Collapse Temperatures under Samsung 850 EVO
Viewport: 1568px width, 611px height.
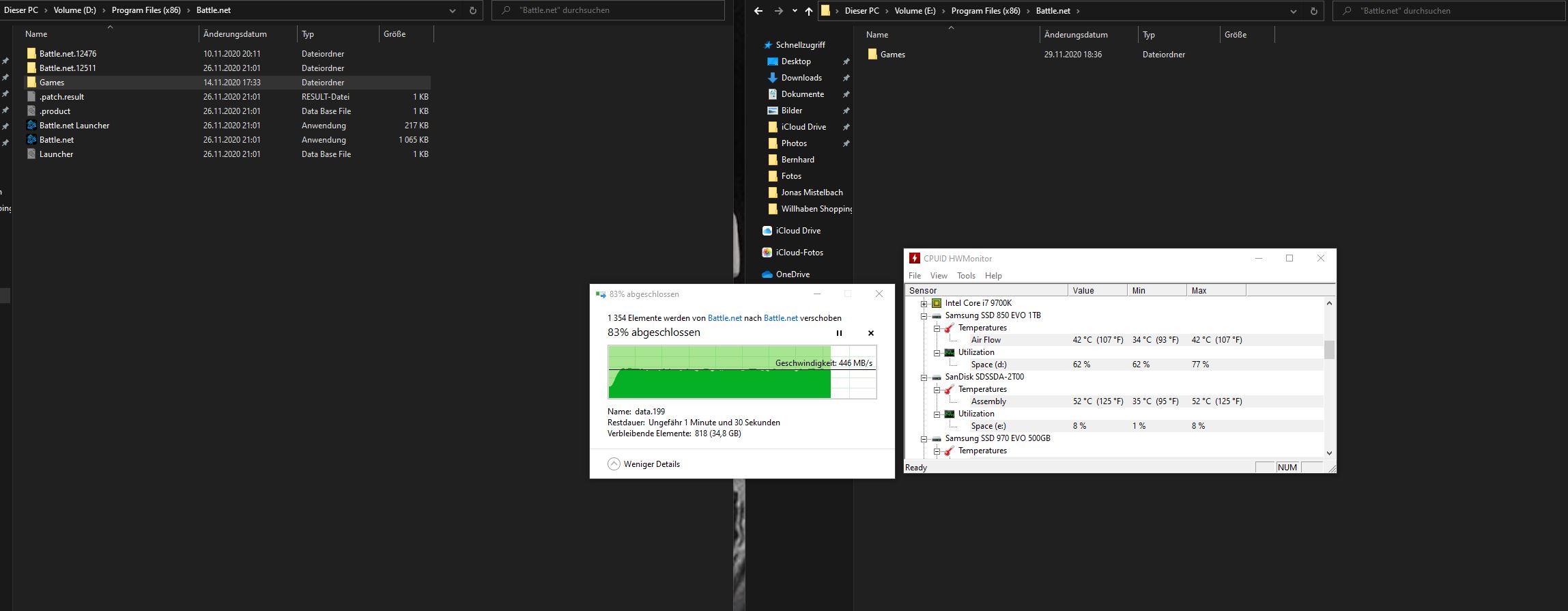click(x=937, y=328)
